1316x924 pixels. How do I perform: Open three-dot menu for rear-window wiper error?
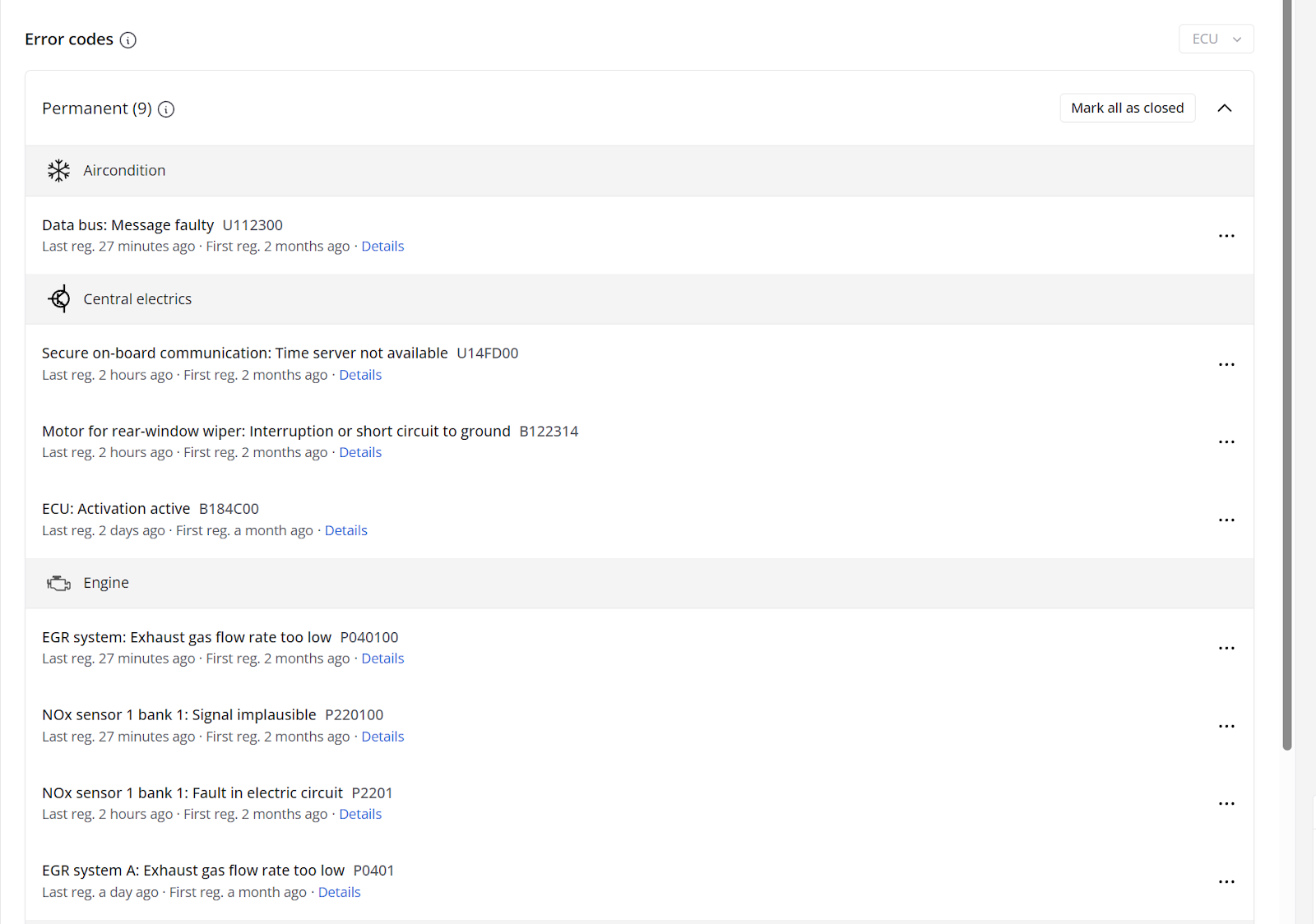tap(1226, 442)
